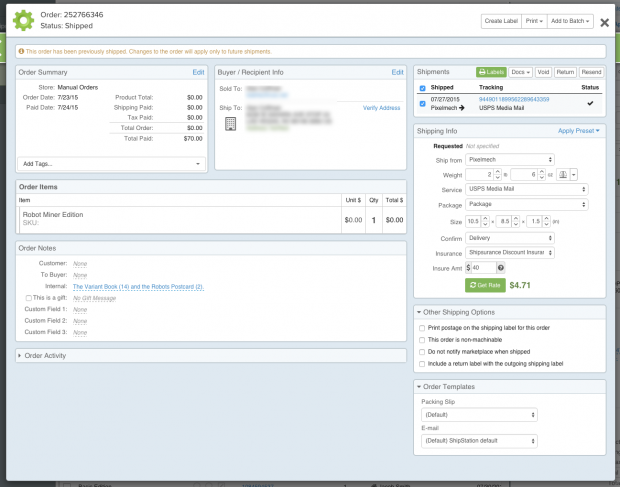Check 'This is a gift' option

coord(28,298)
